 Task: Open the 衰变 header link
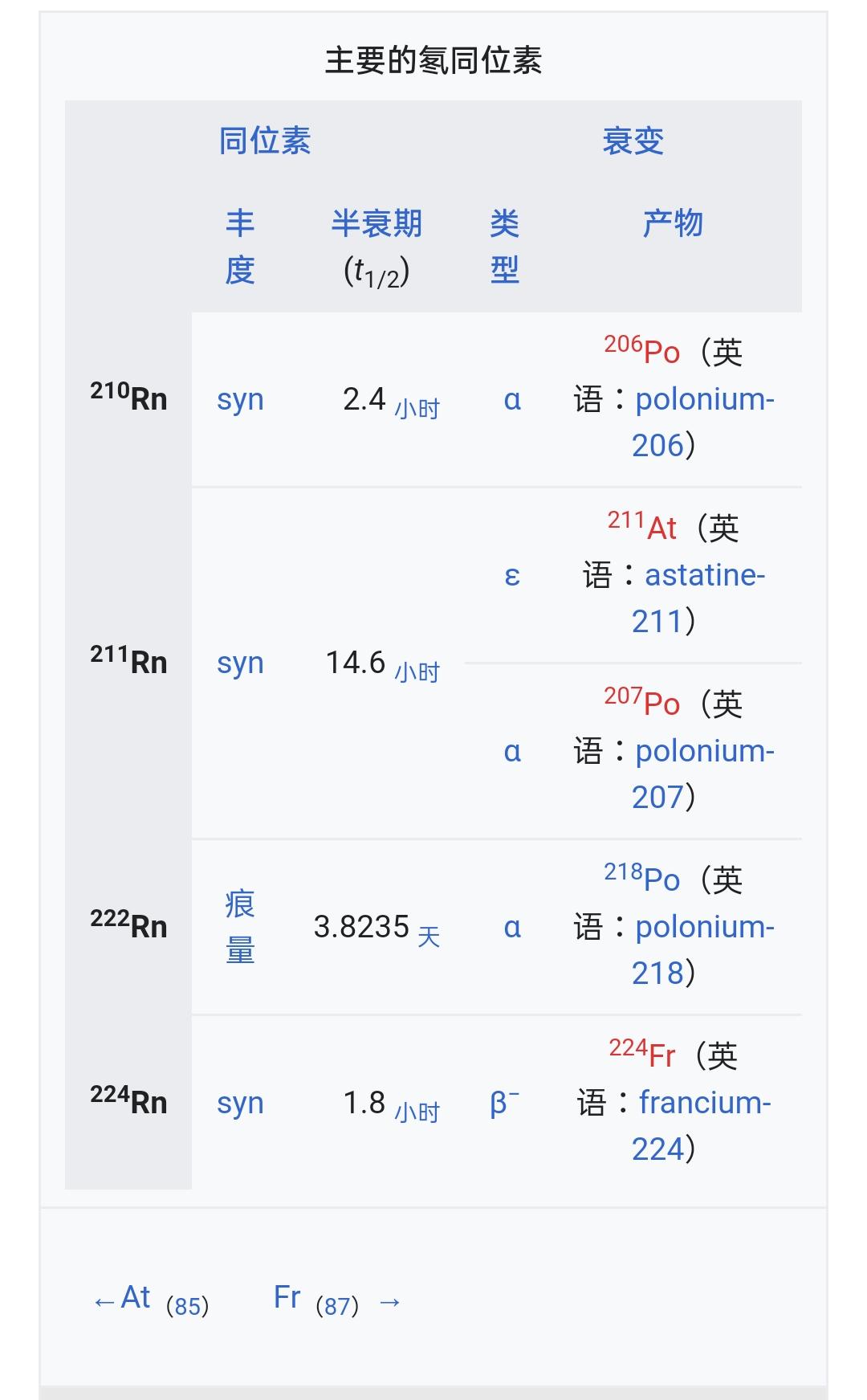click(x=633, y=141)
